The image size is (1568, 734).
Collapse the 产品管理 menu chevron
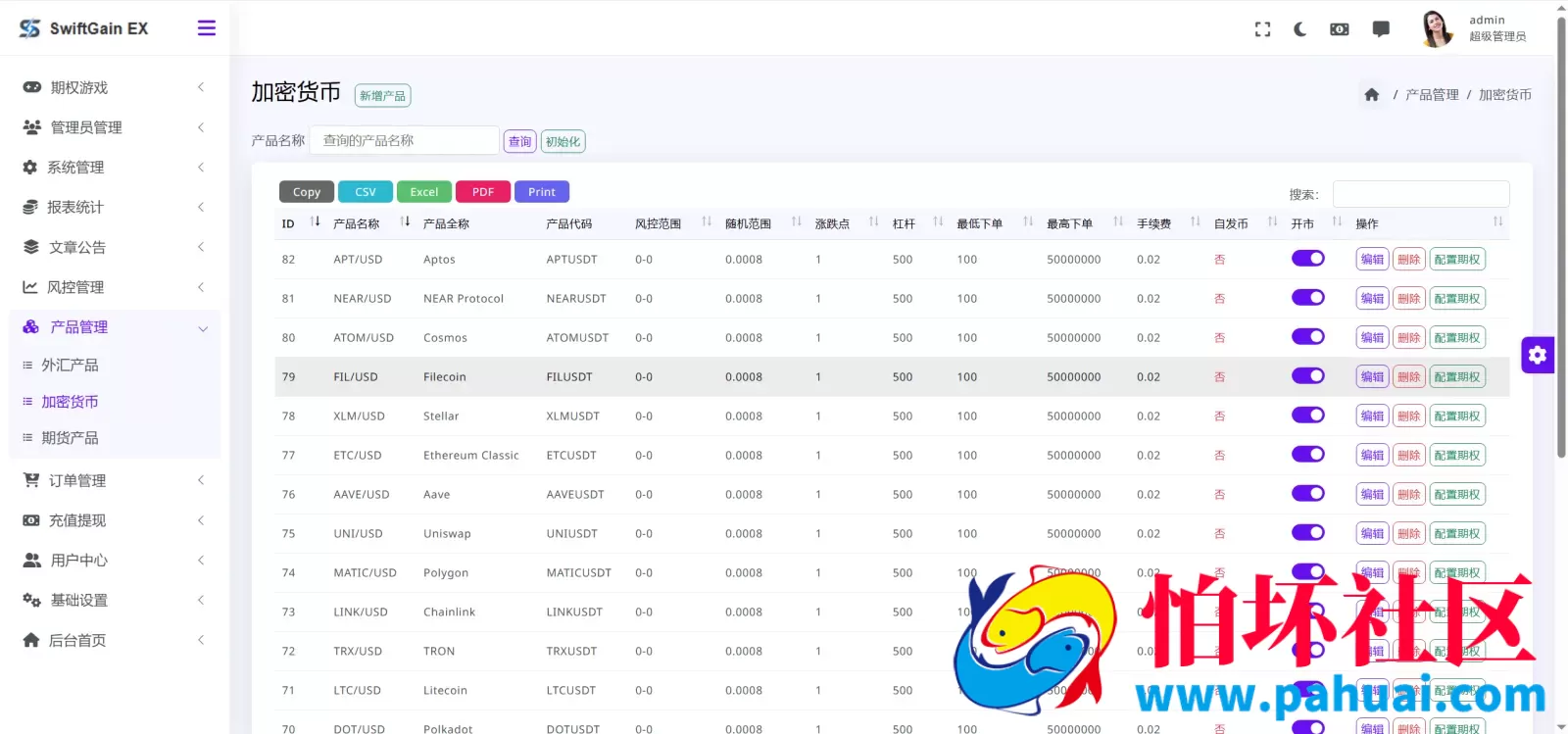pyautogui.click(x=203, y=328)
